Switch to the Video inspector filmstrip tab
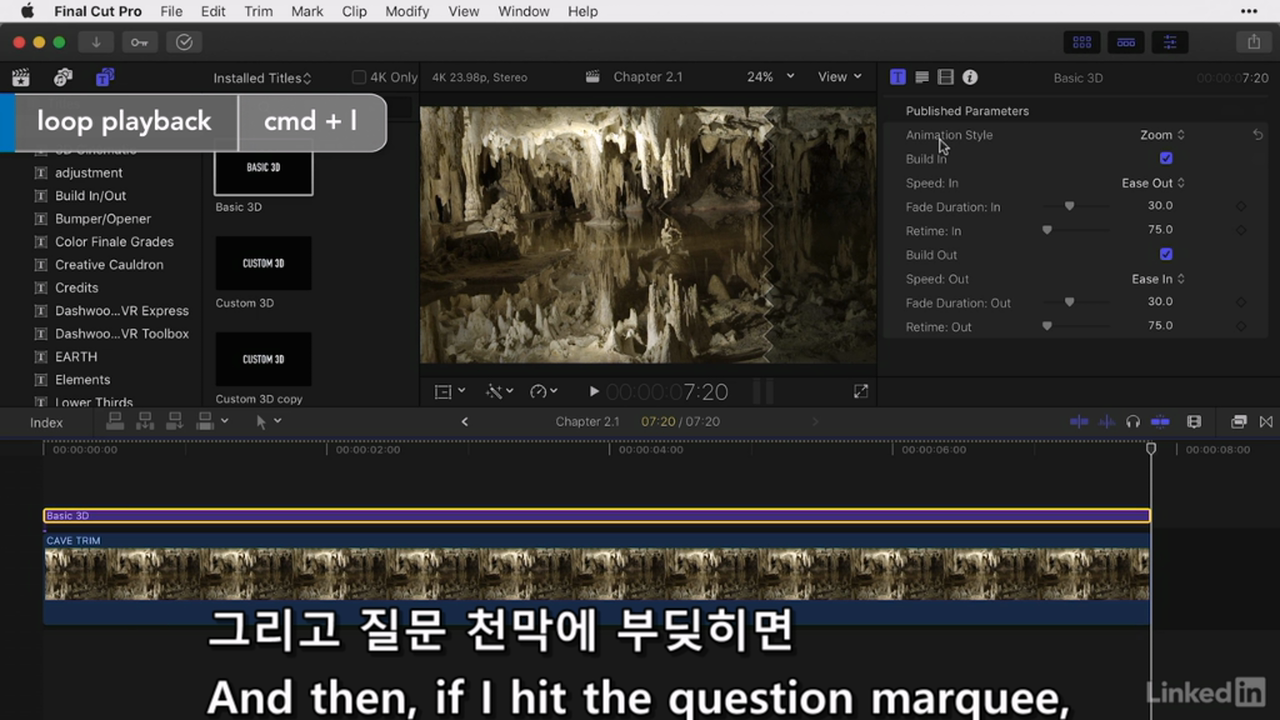Screen dimensions: 1280x720 pyautogui.click(x=946, y=77)
